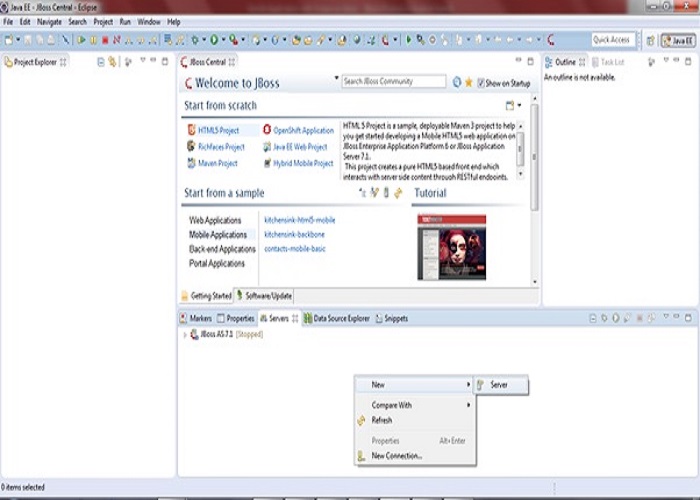
Task: Select Server in the New submenu
Action: [x=501, y=385]
